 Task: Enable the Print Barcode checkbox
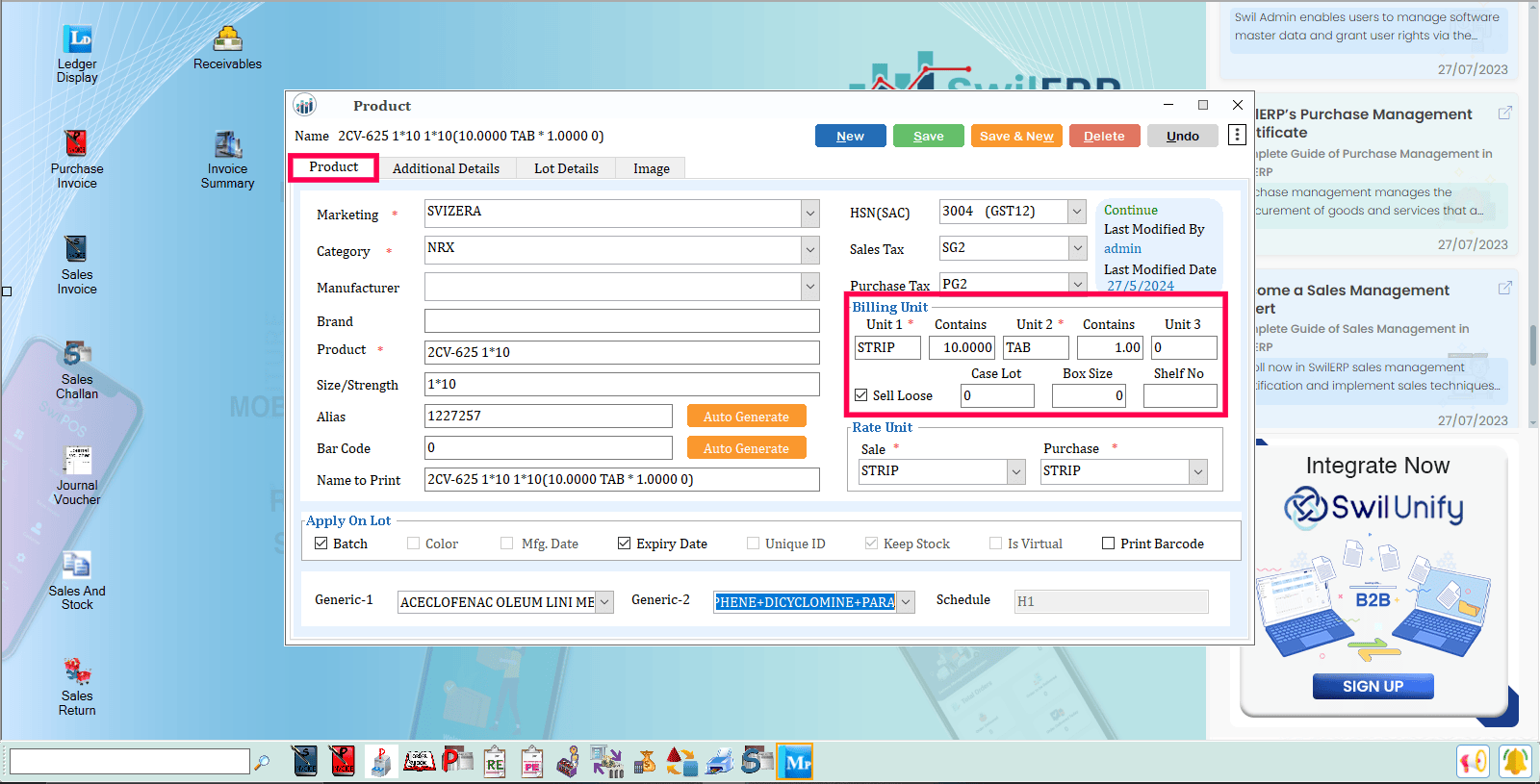(x=1109, y=544)
